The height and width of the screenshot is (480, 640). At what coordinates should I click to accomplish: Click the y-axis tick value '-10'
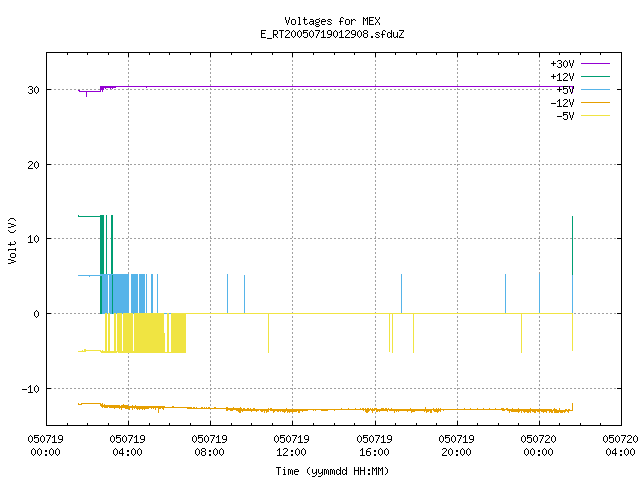31,389
